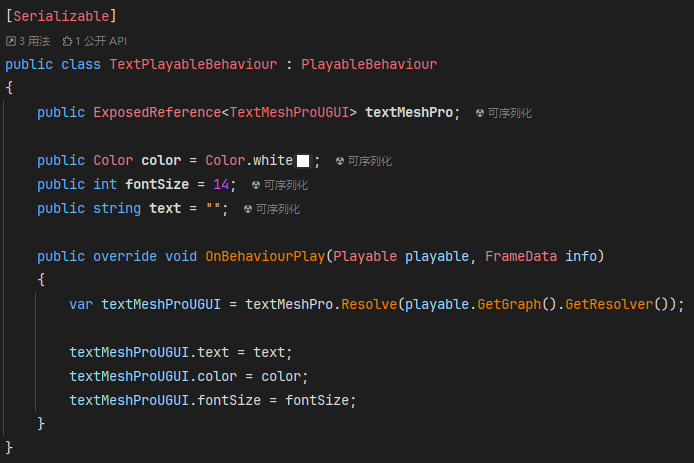The height and width of the screenshot is (463, 694).
Task: Click the serializable icon on the color line
Action: click(340, 161)
